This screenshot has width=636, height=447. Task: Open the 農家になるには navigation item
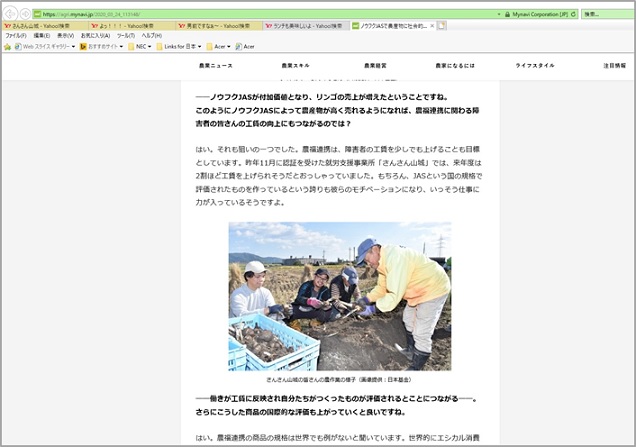[x=455, y=66]
